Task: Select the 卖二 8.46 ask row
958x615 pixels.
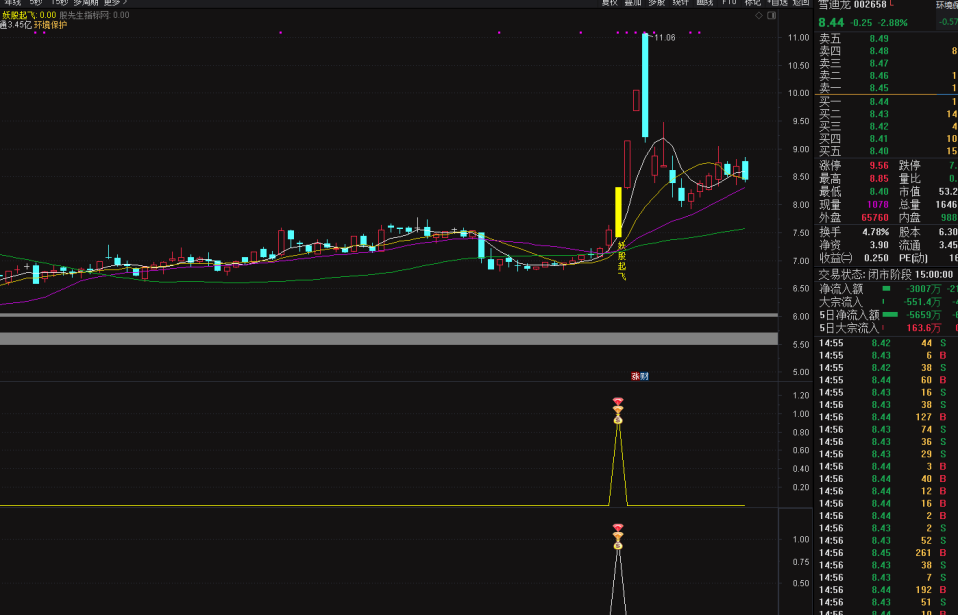Action: [888, 76]
